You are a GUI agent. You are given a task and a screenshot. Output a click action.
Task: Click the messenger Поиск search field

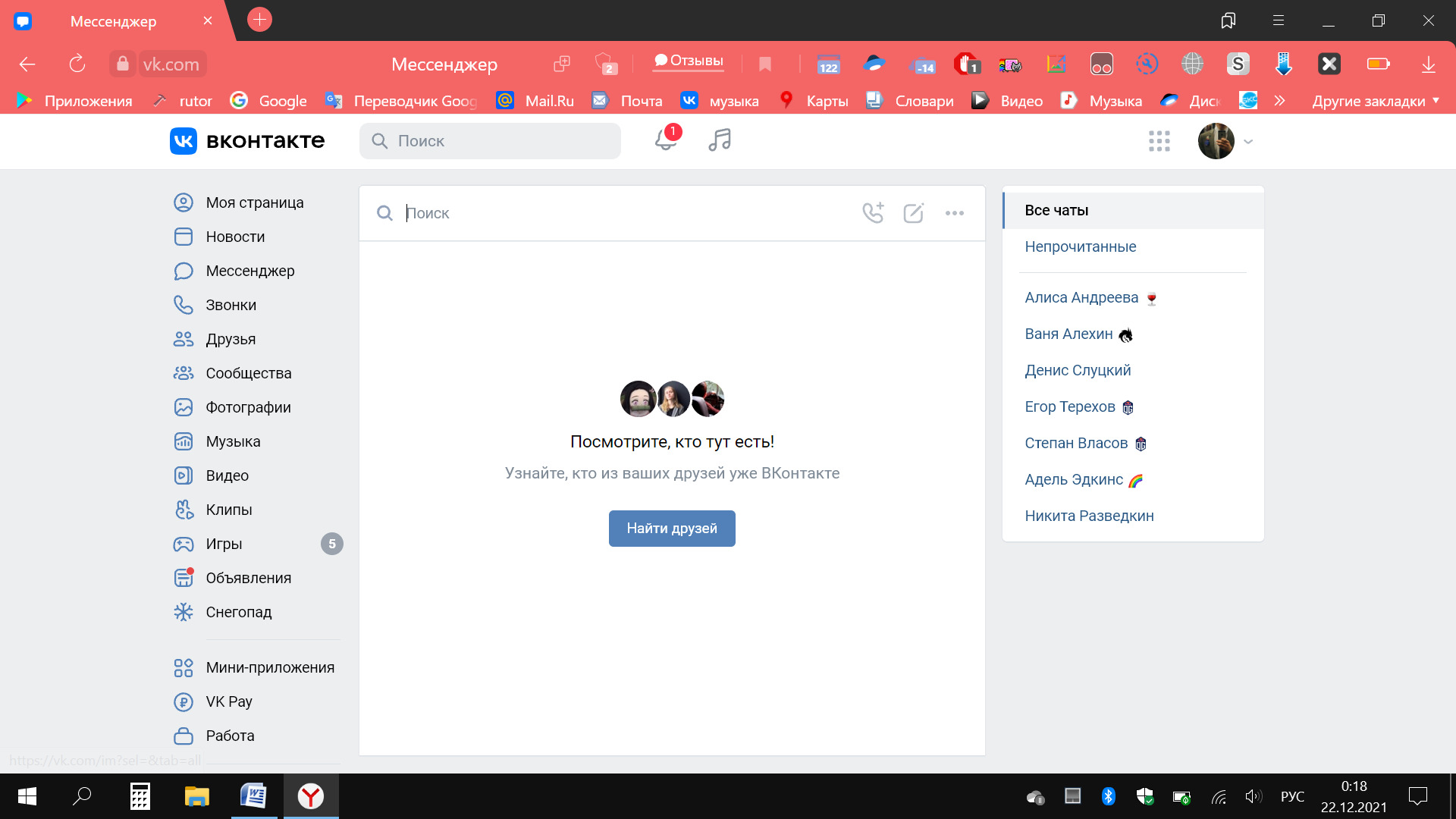coord(622,213)
